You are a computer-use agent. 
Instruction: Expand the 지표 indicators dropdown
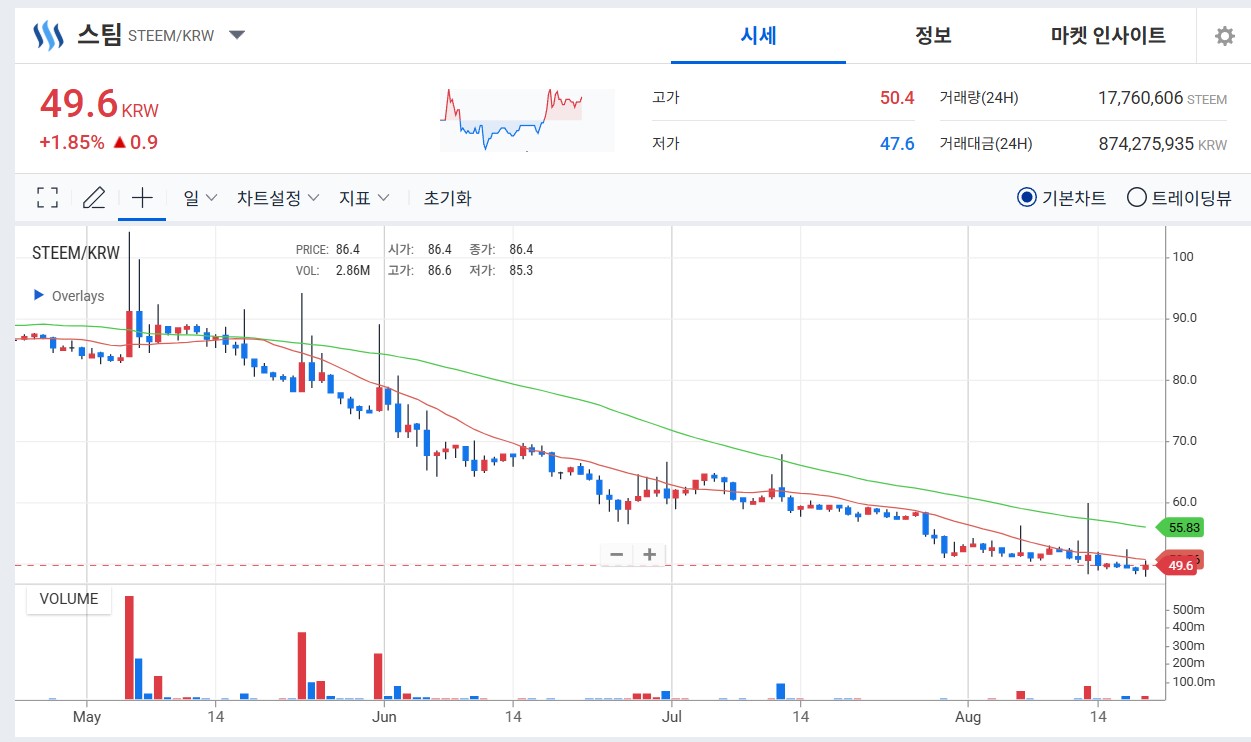point(364,198)
